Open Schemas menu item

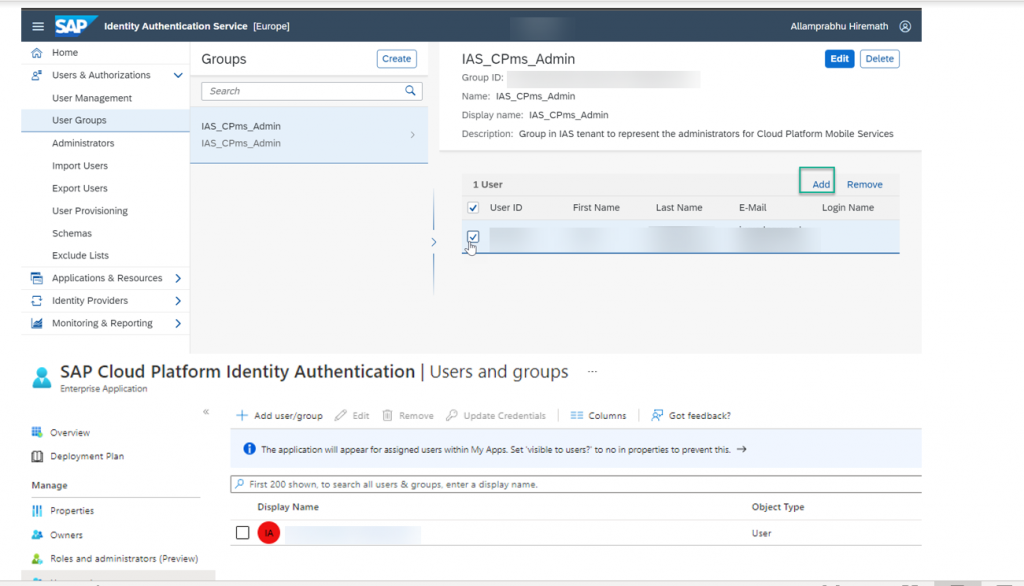(72, 233)
